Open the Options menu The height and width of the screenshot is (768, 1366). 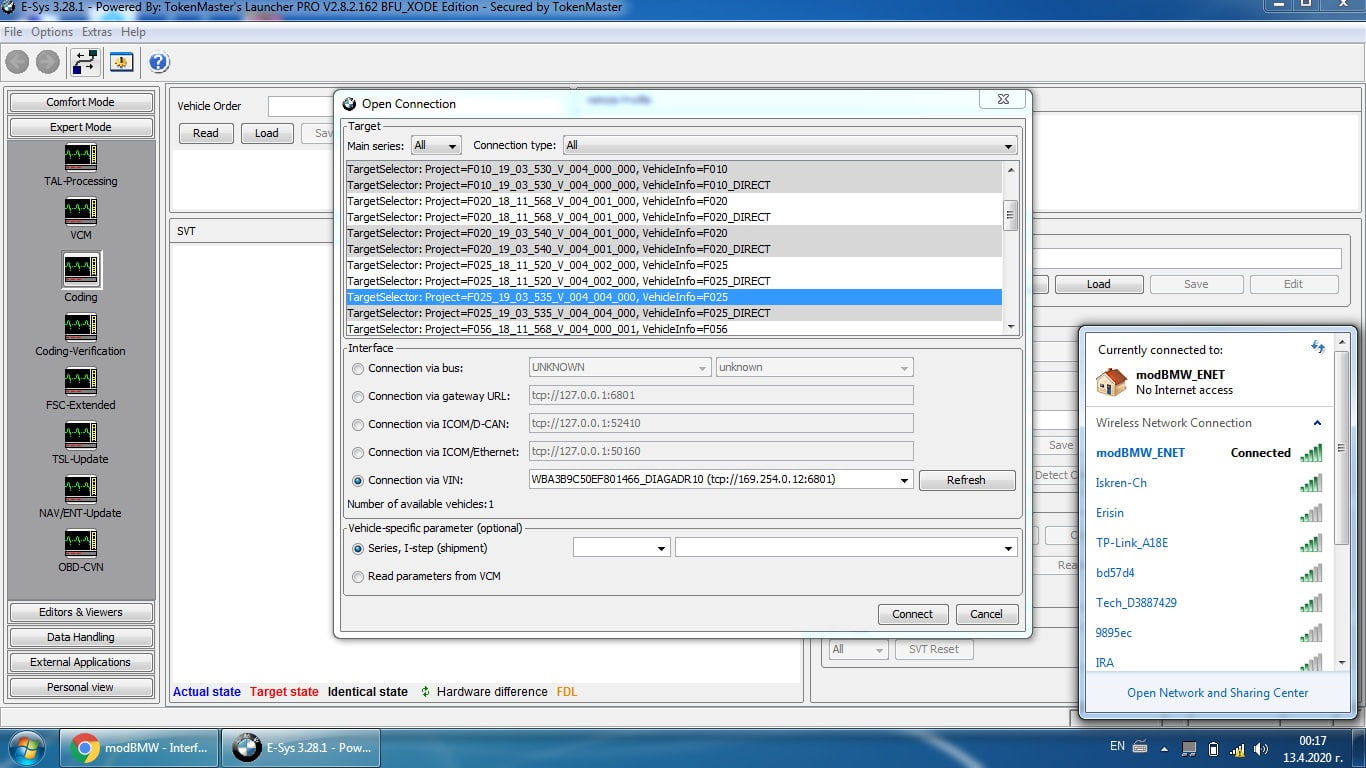51,31
